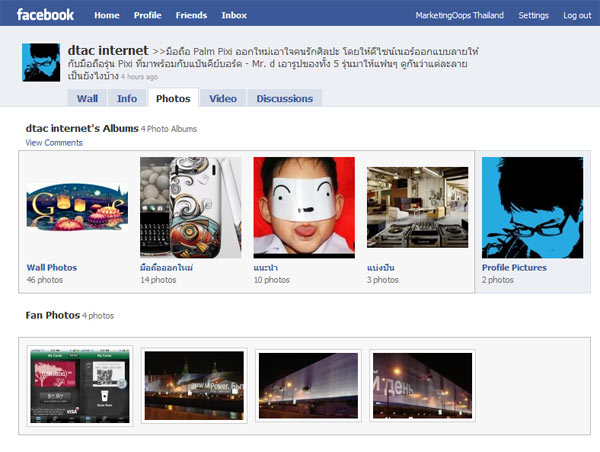Click the '3 photos' count text
The width and height of the screenshot is (600, 452).
[x=383, y=280]
